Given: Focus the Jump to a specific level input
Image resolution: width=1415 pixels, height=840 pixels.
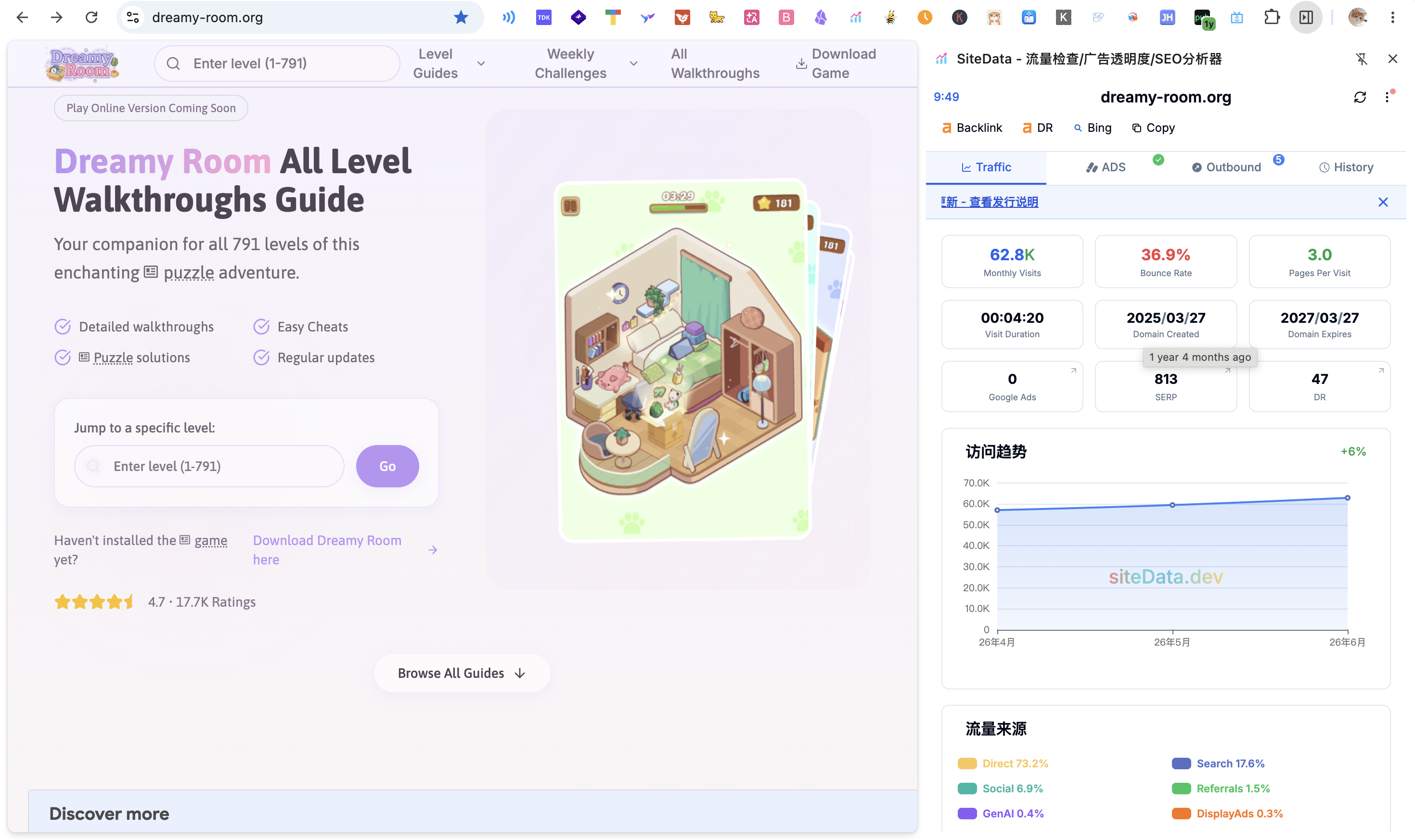Looking at the screenshot, I should (209, 466).
